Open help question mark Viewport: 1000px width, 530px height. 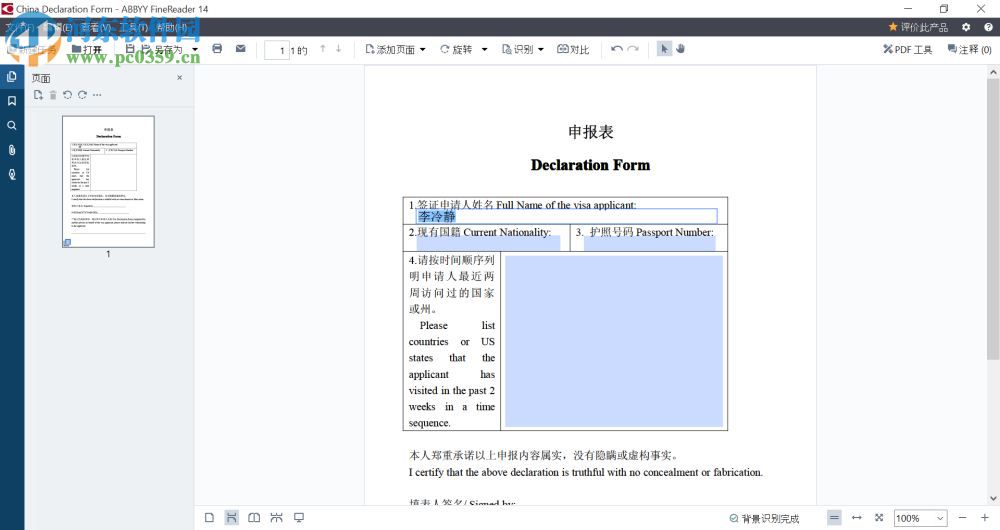(x=988, y=27)
